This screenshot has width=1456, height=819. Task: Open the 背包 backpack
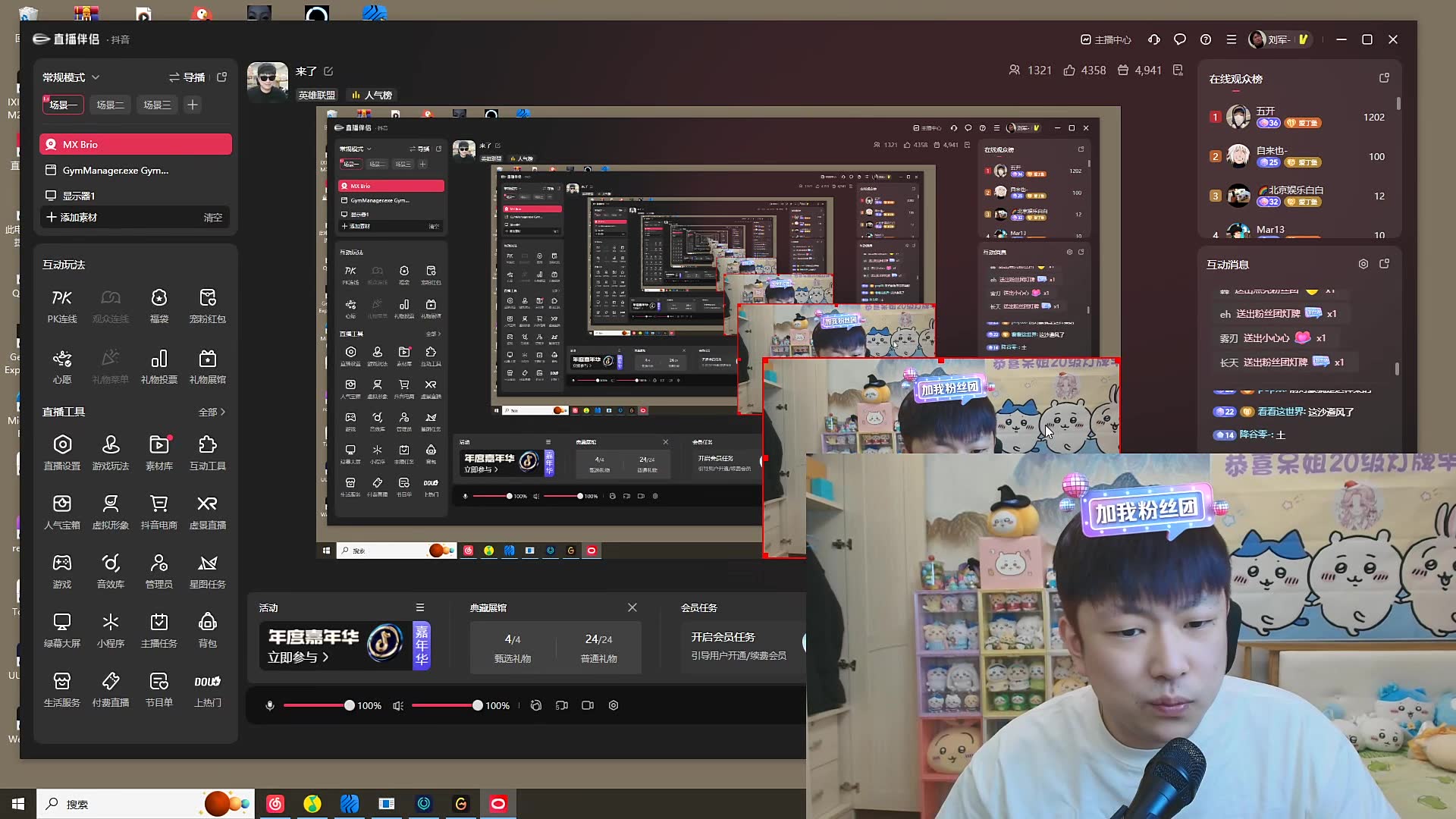click(208, 631)
